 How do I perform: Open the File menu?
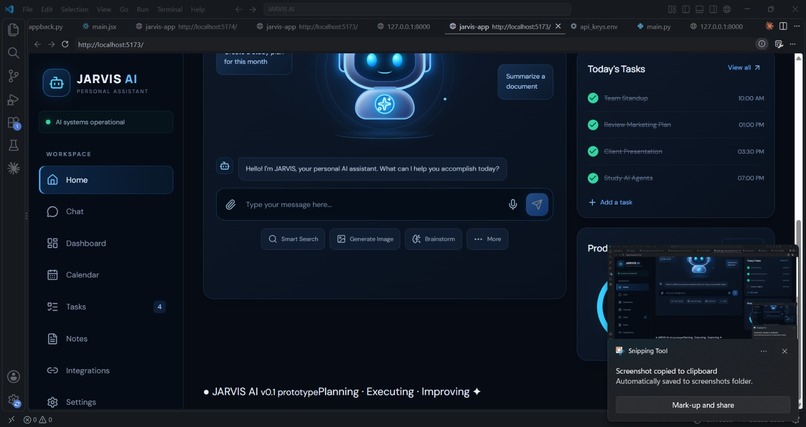(x=27, y=9)
